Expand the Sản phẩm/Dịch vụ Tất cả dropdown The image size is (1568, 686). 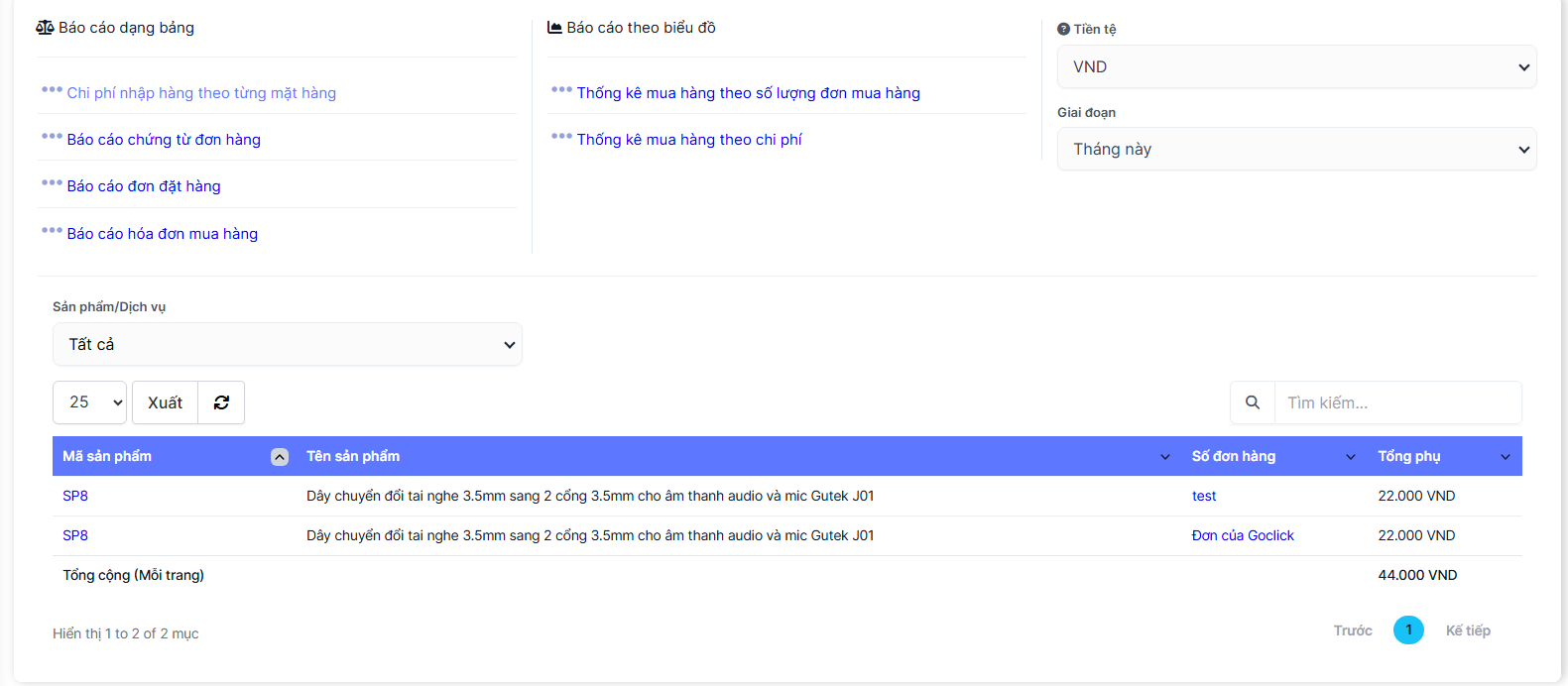pos(287,345)
